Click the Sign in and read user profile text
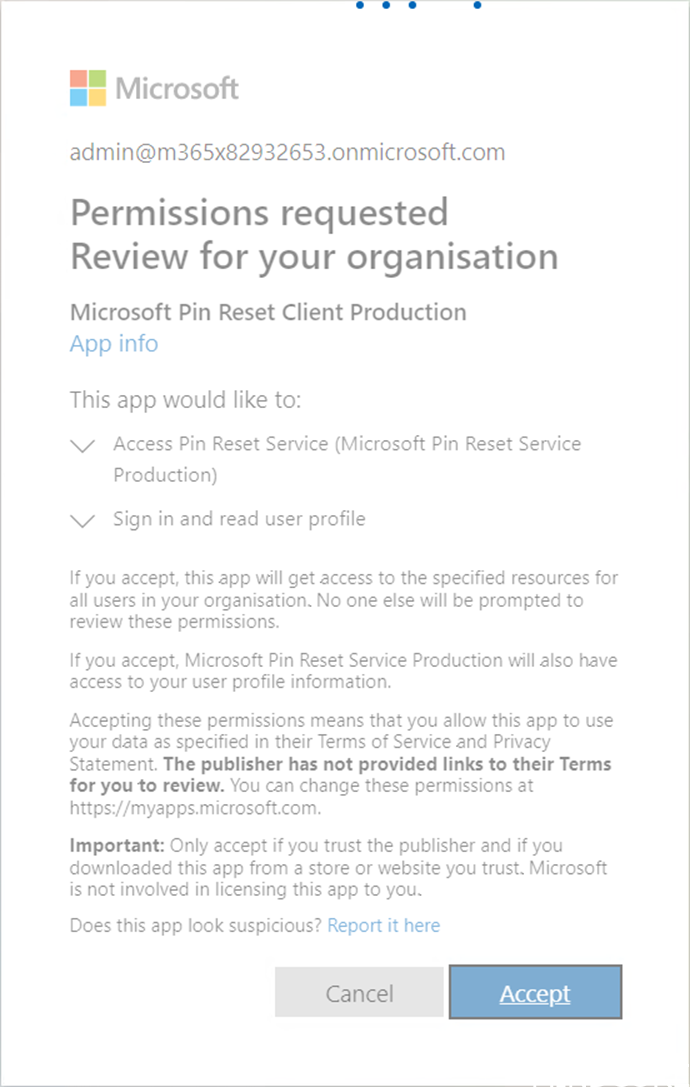 click(239, 519)
